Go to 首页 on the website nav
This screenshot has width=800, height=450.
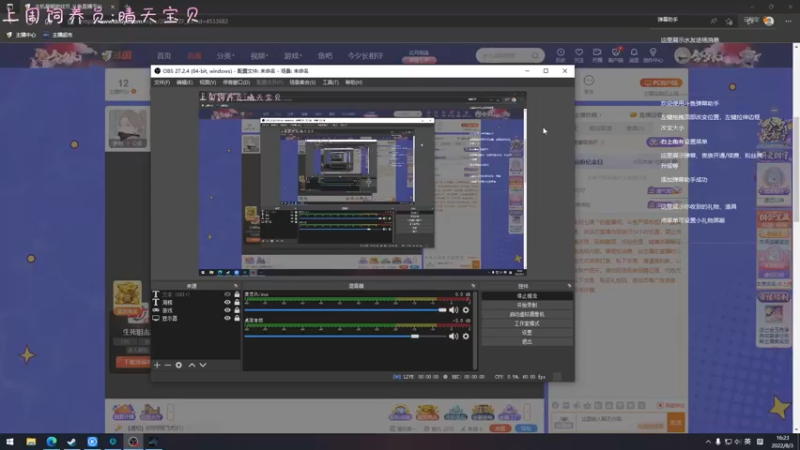coord(164,56)
